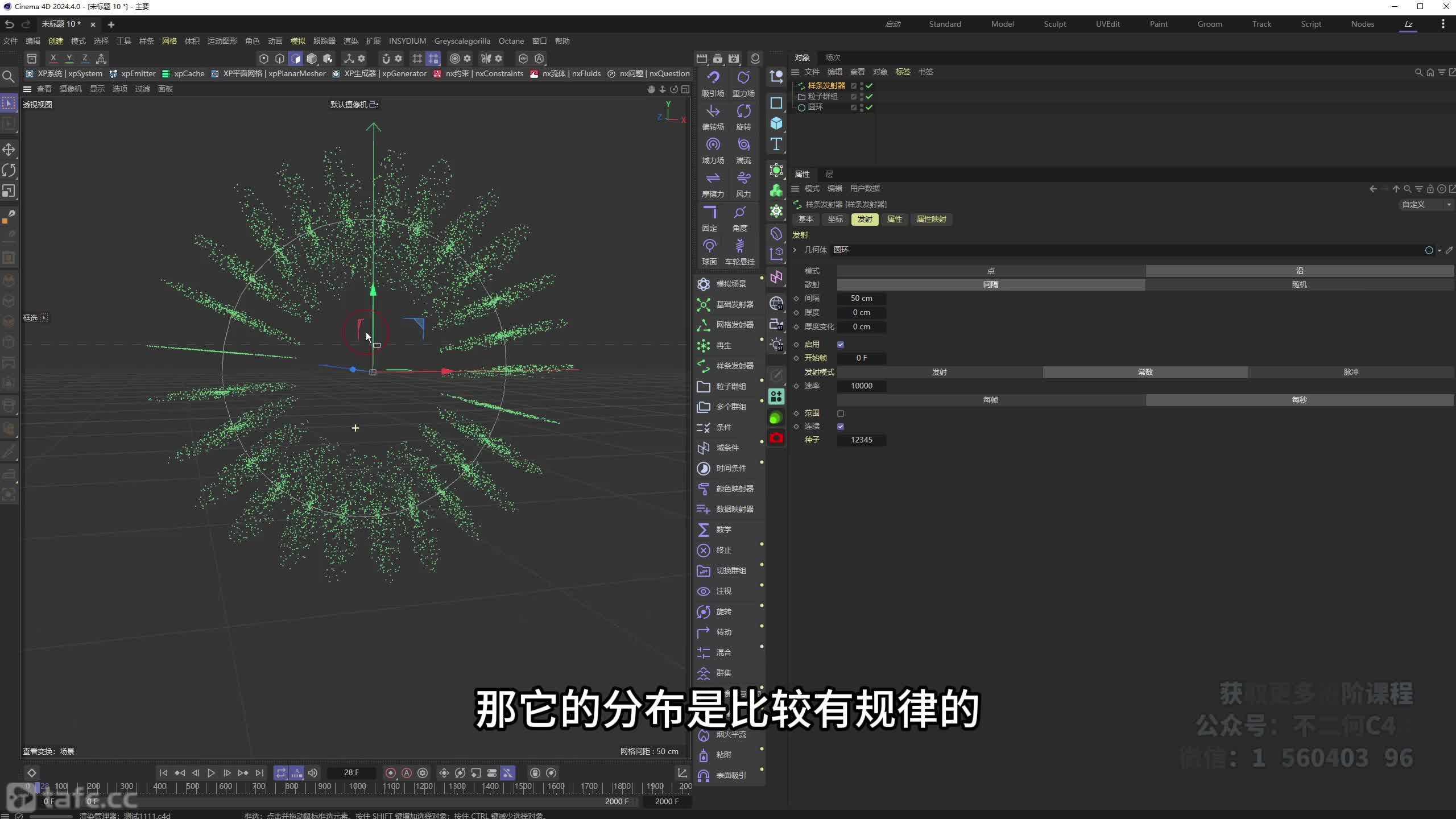Open the object manager 标签 menu
This screenshot has width=1456, height=819.
coord(903,72)
